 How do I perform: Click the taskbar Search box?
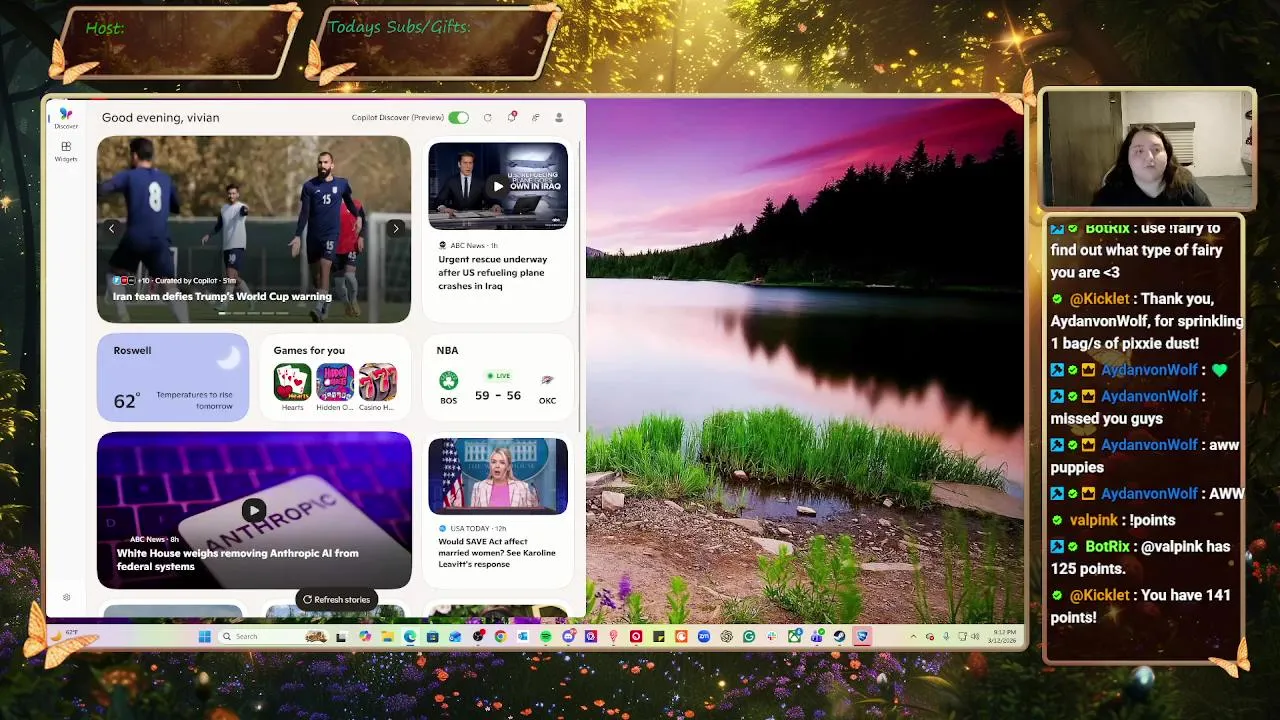click(274, 636)
